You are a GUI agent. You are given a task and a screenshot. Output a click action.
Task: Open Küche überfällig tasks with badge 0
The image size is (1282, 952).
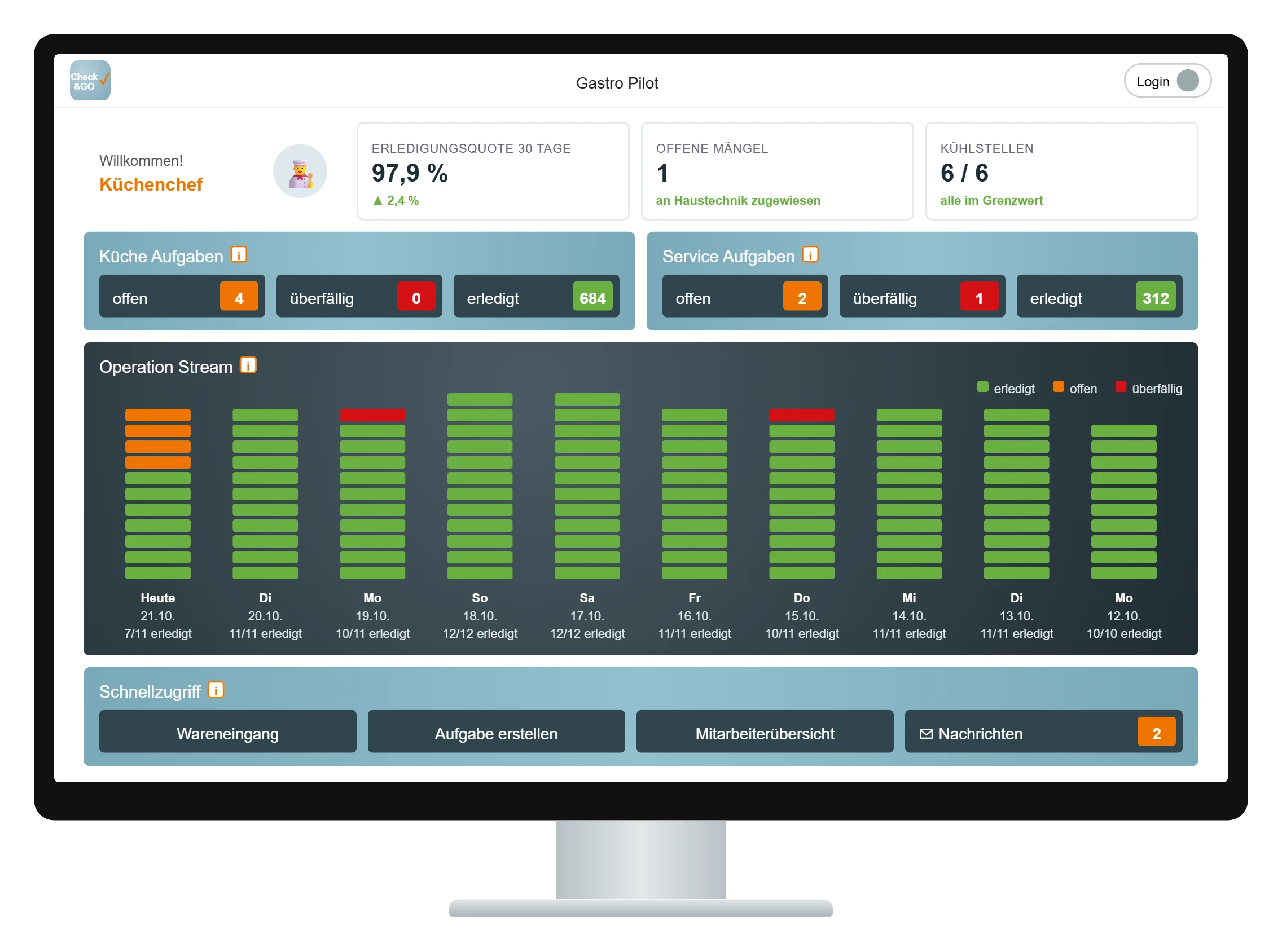359,296
